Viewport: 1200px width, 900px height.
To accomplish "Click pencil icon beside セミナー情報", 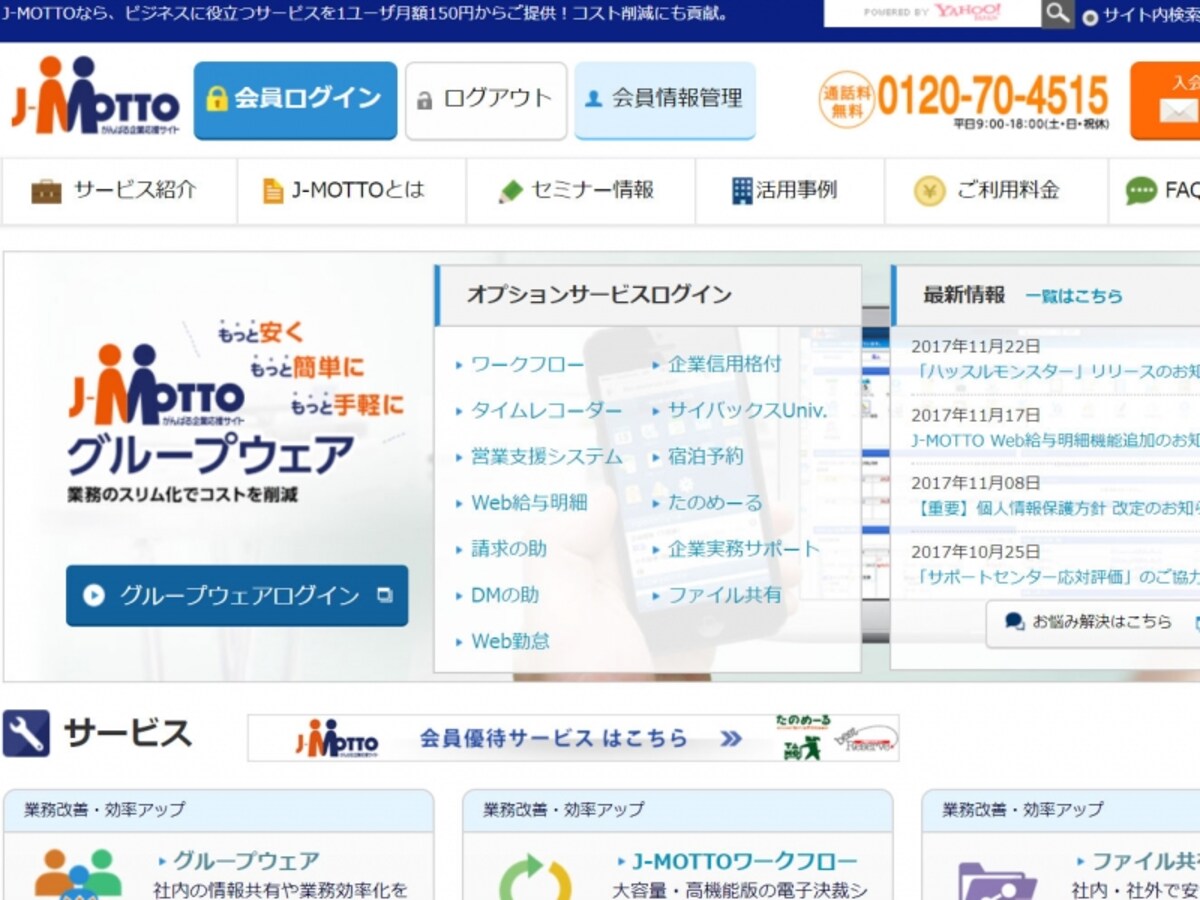I will coord(511,191).
